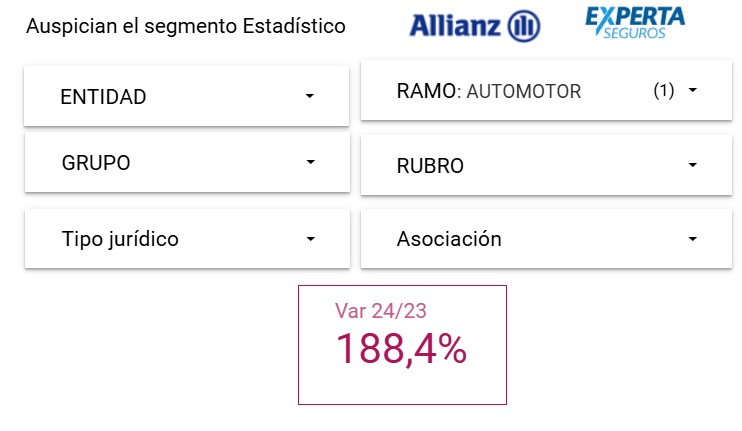Click the RAMO label text

pos(426,91)
